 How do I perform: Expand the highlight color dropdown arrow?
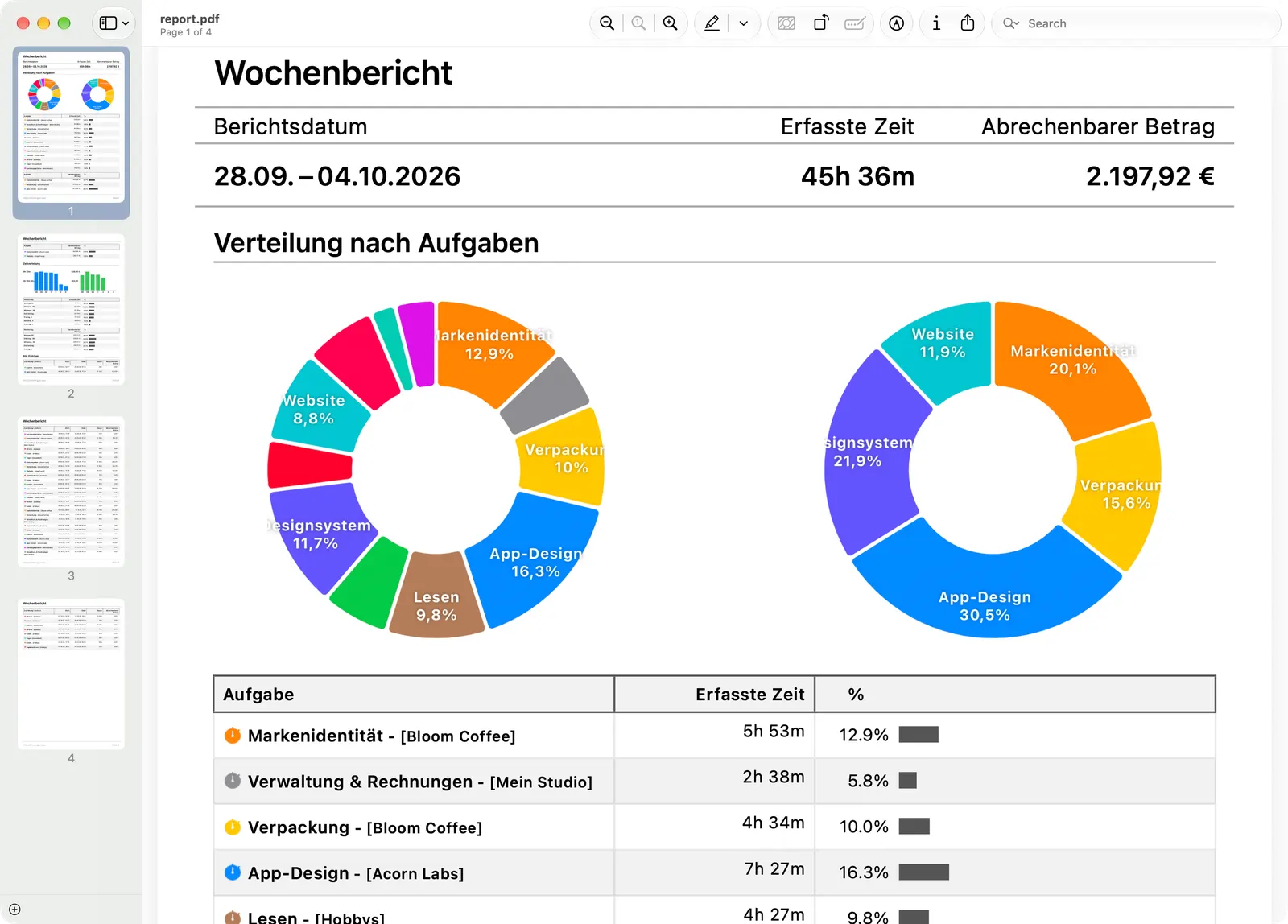click(744, 23)
